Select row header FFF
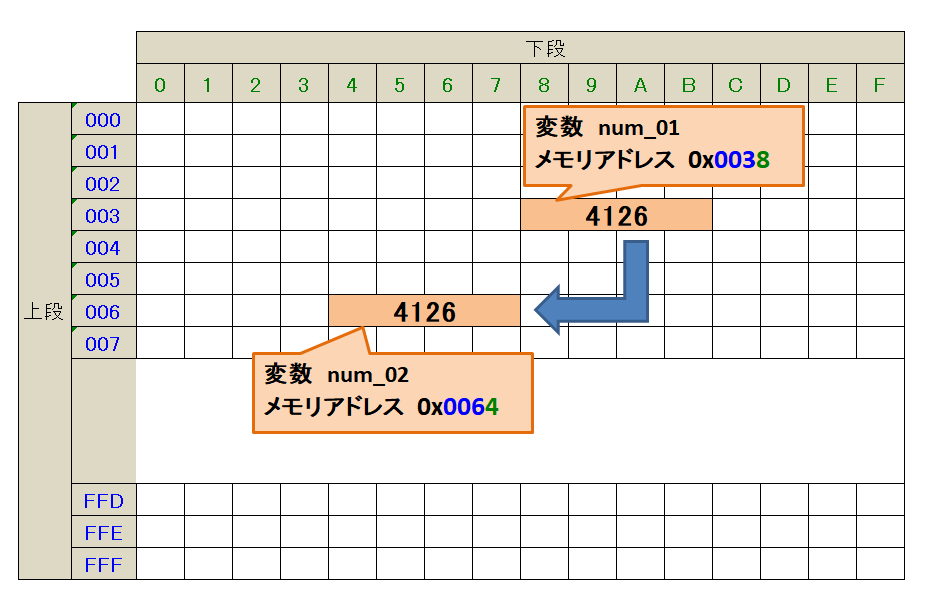Screen dimensions: 926x594 103,564
